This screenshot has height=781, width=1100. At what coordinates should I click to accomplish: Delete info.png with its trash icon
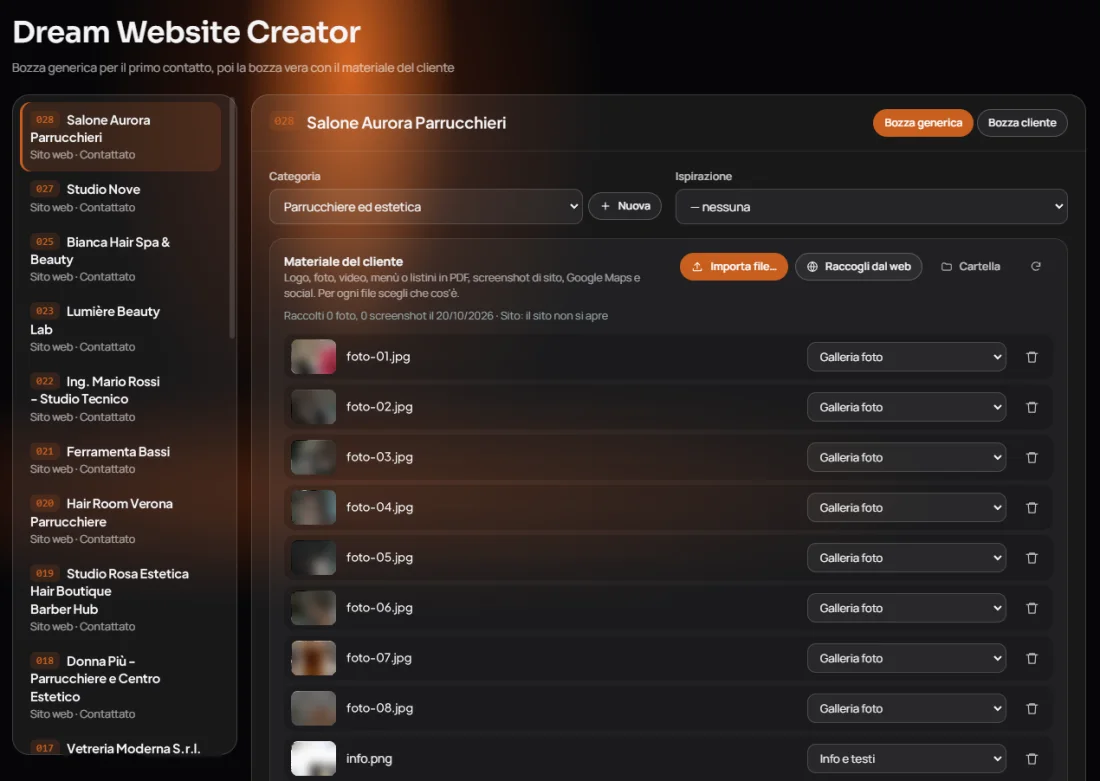(1032, 759)
